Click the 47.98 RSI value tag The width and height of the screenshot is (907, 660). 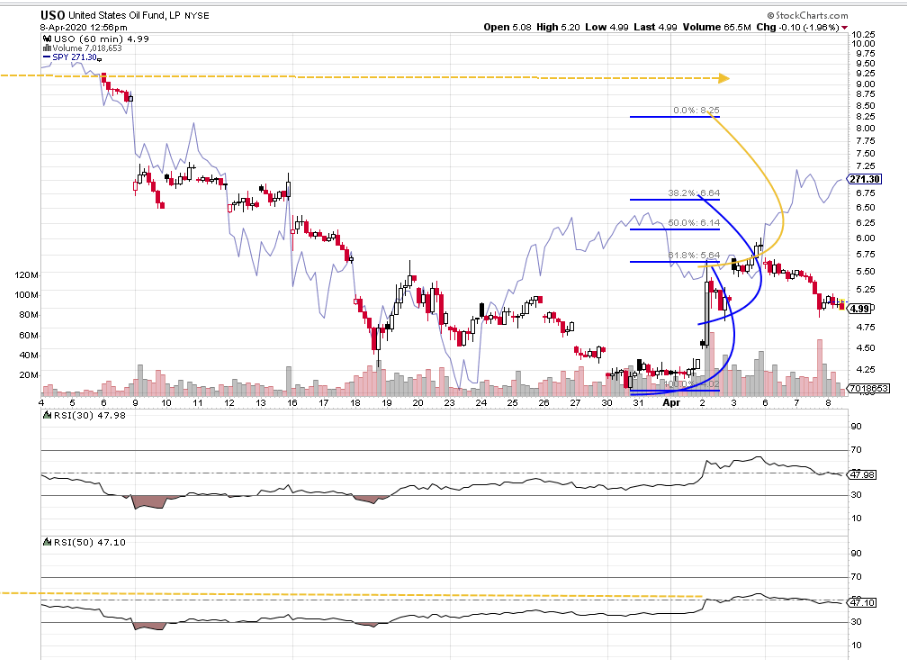coord(862,475)
